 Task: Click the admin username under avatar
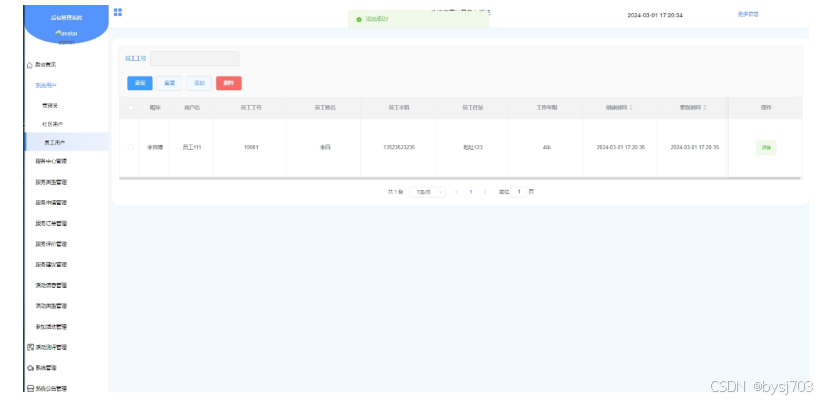(x=66, y=42)
